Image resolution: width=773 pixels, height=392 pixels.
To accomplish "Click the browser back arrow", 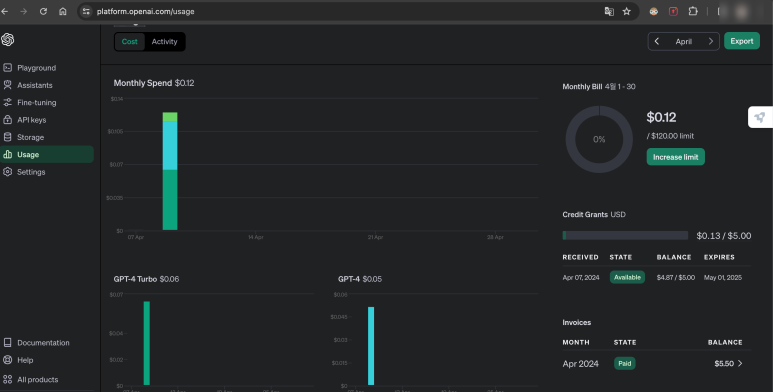I will pyautogui.click(x=5, y=11).
